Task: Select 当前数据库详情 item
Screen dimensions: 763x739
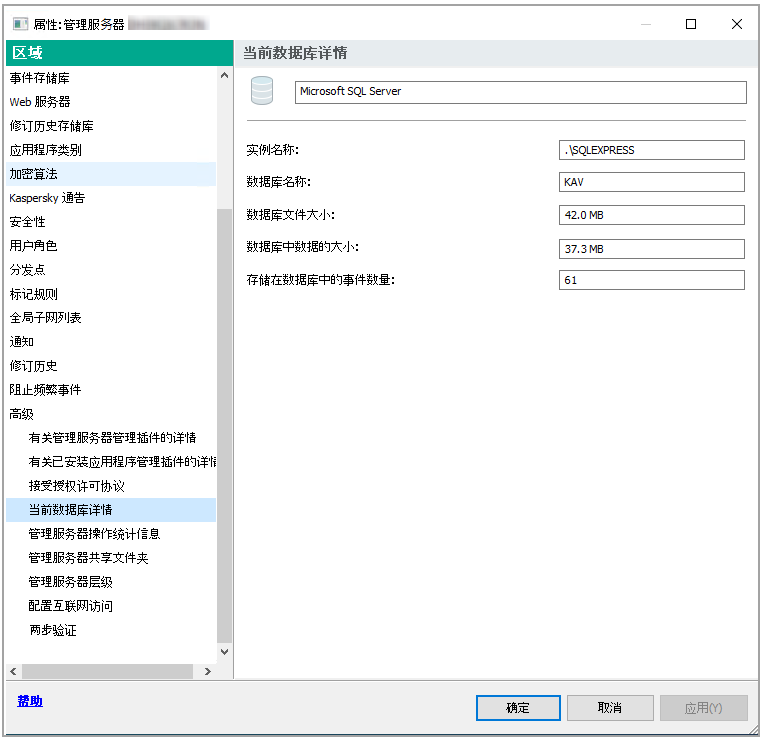Action: (111, 510)
